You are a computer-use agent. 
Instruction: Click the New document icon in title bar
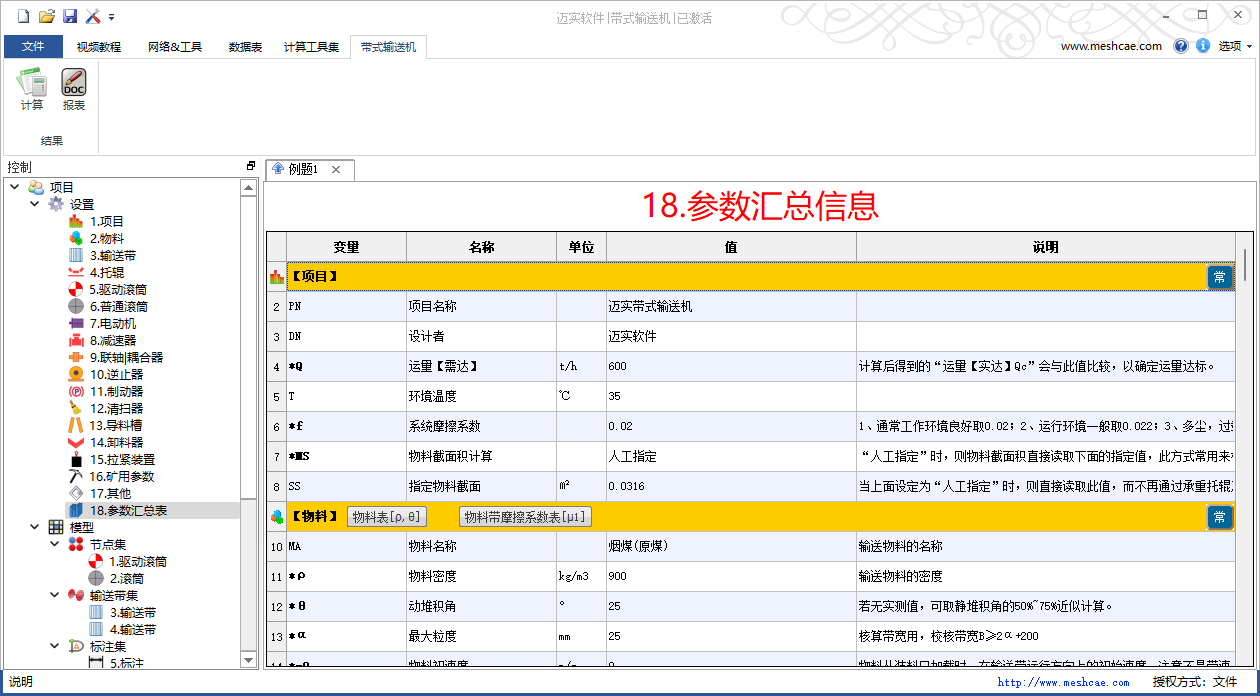(x=23, y=16)
